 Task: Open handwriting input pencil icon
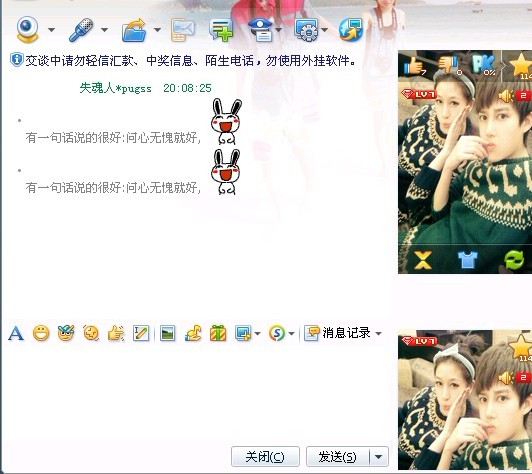[x=141, y=333]
